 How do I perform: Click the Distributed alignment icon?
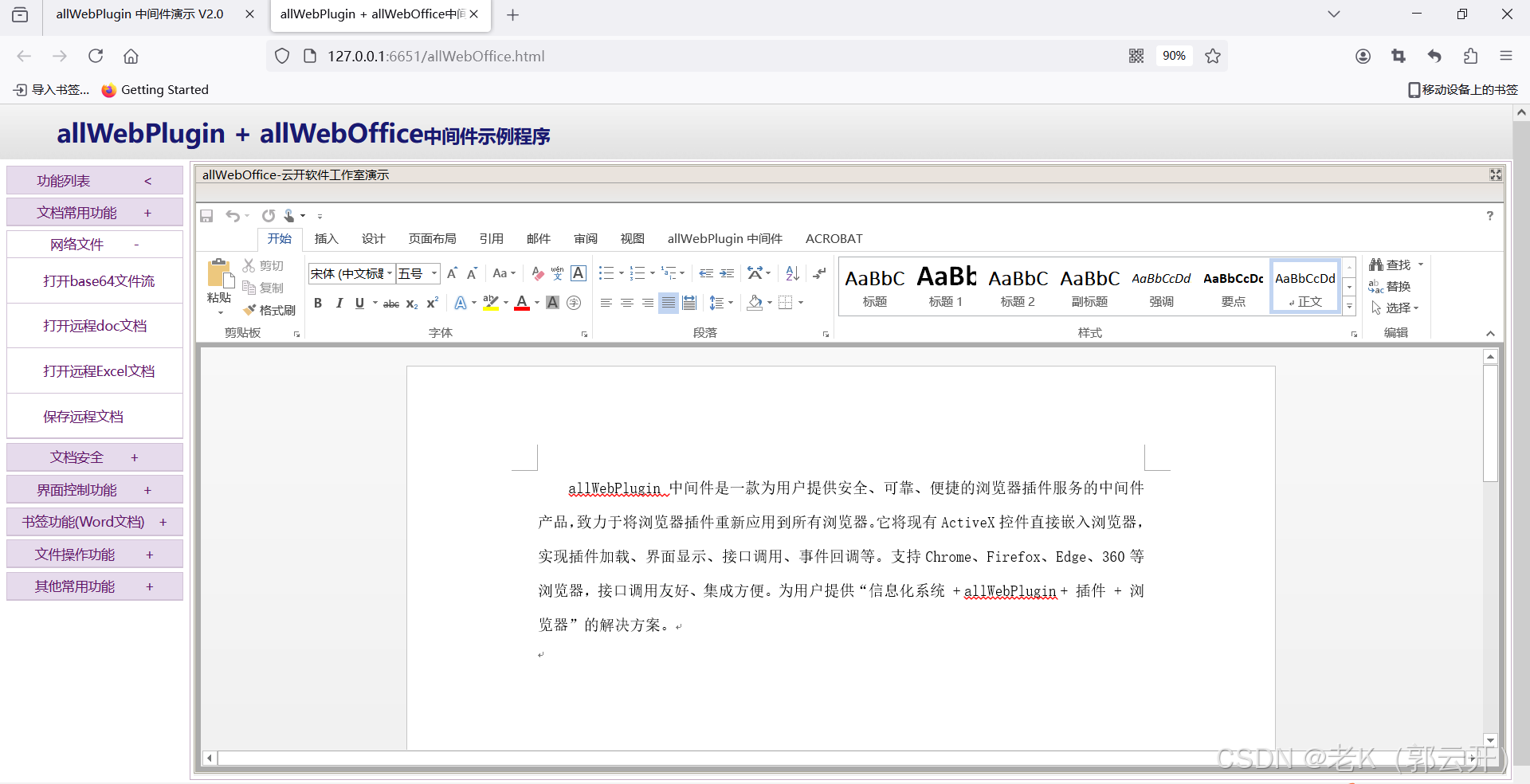pos(689,303)
